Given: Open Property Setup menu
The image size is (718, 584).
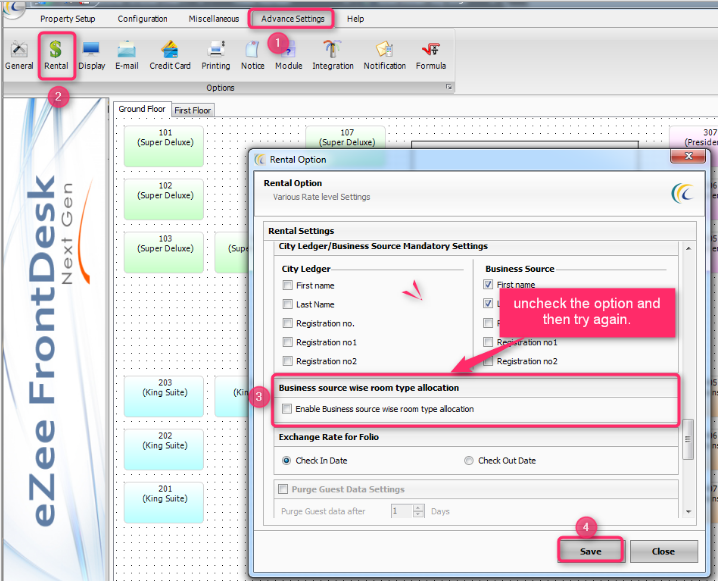Looking at the screenshot, I should (x=68, y=19).
